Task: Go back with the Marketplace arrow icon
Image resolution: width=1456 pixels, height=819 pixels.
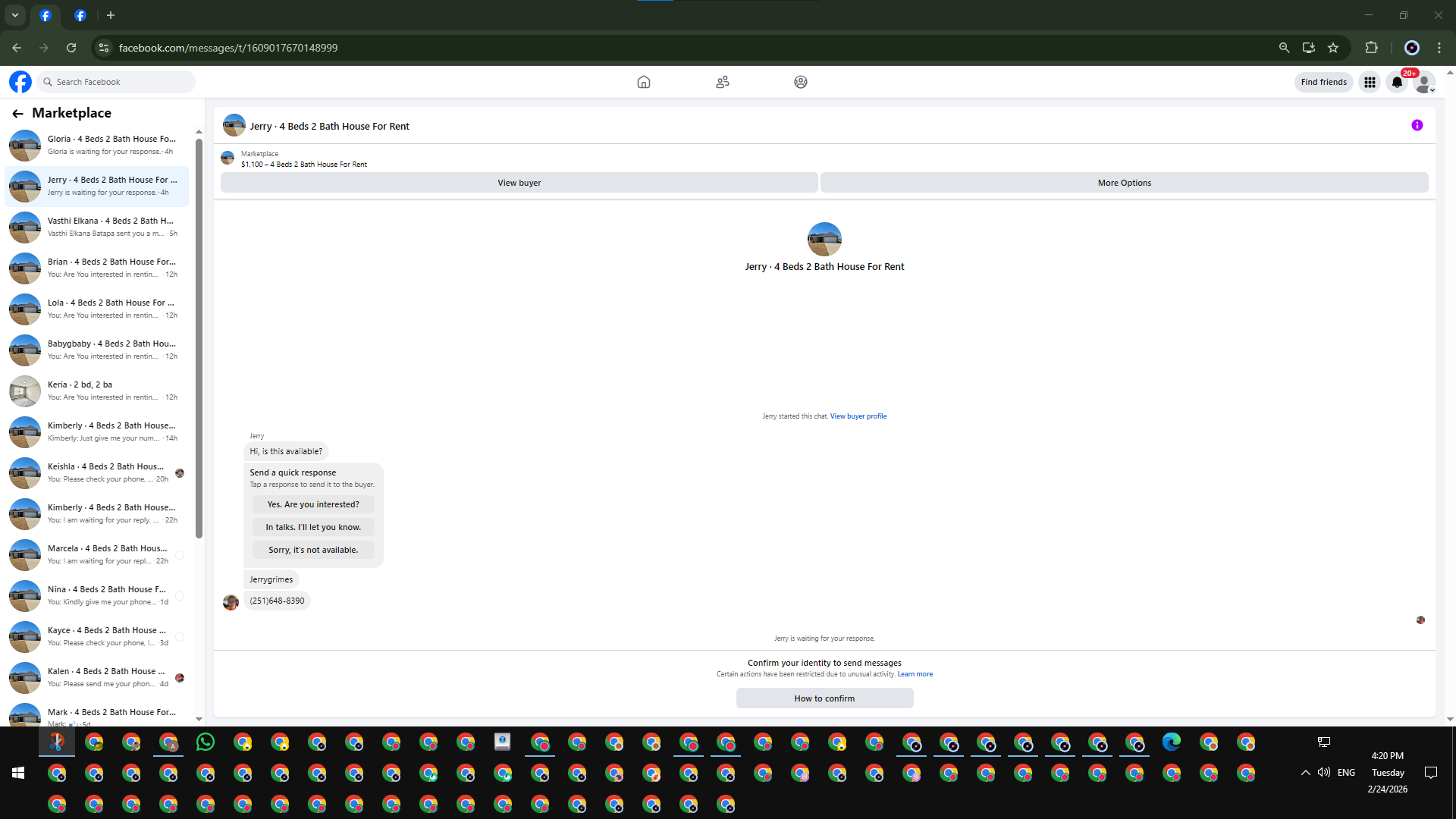Action: [x=17, y=114]
